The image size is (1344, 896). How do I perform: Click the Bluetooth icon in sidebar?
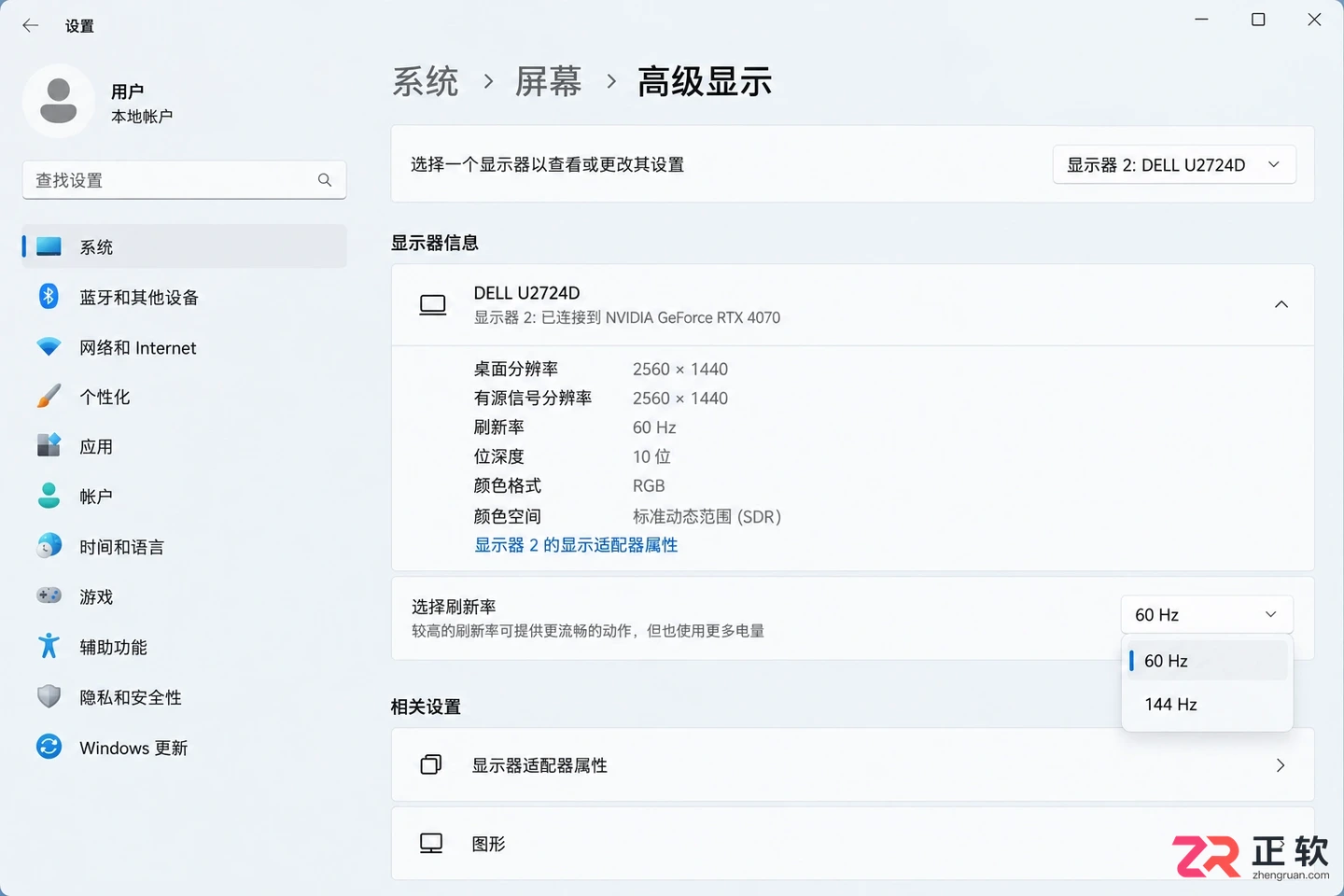tap(49, 297)
